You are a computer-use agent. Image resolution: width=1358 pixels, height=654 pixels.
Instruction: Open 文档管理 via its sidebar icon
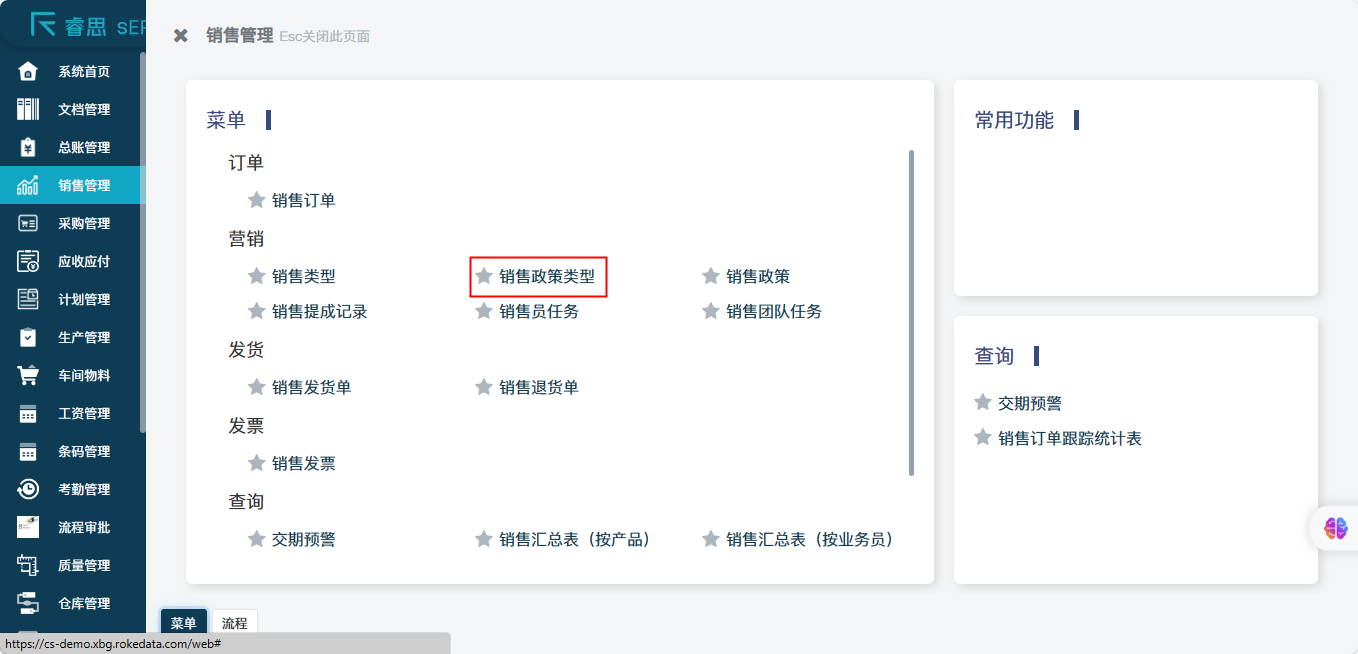tap(28, 109)
